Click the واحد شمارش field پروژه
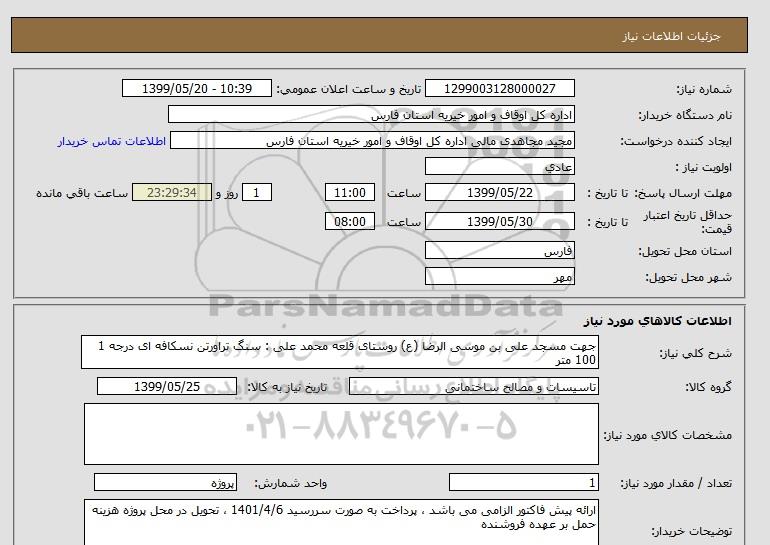 pyautogui.click(x=165, y=483)
